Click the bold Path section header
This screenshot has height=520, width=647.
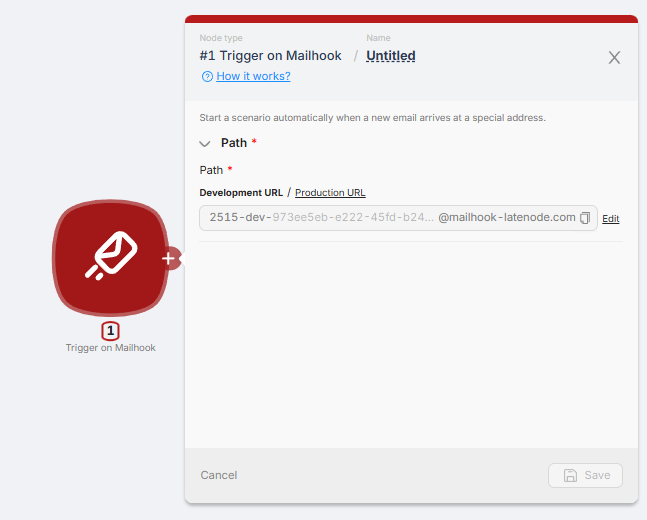point(234,143)
